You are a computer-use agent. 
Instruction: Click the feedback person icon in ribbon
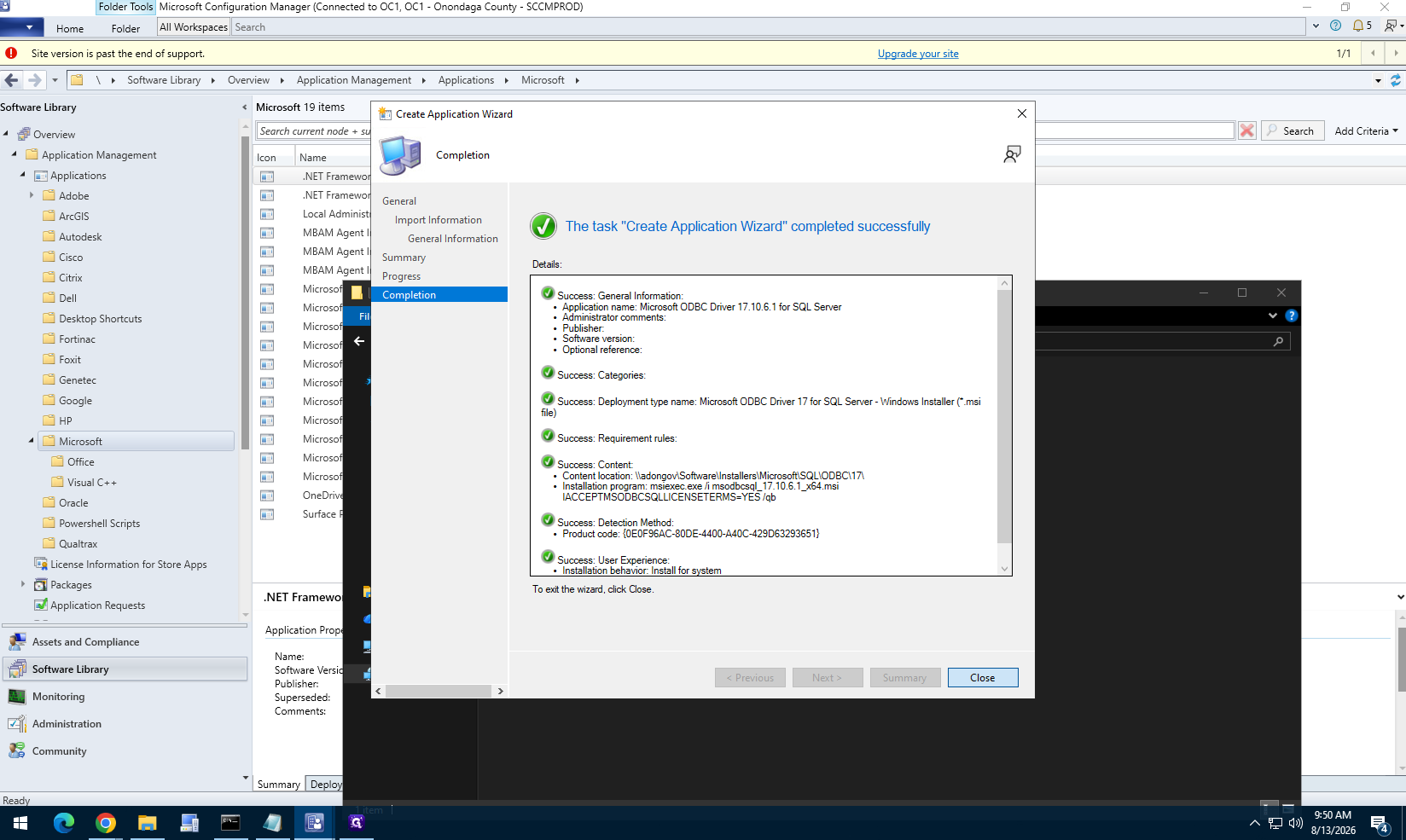(1391, 26)
